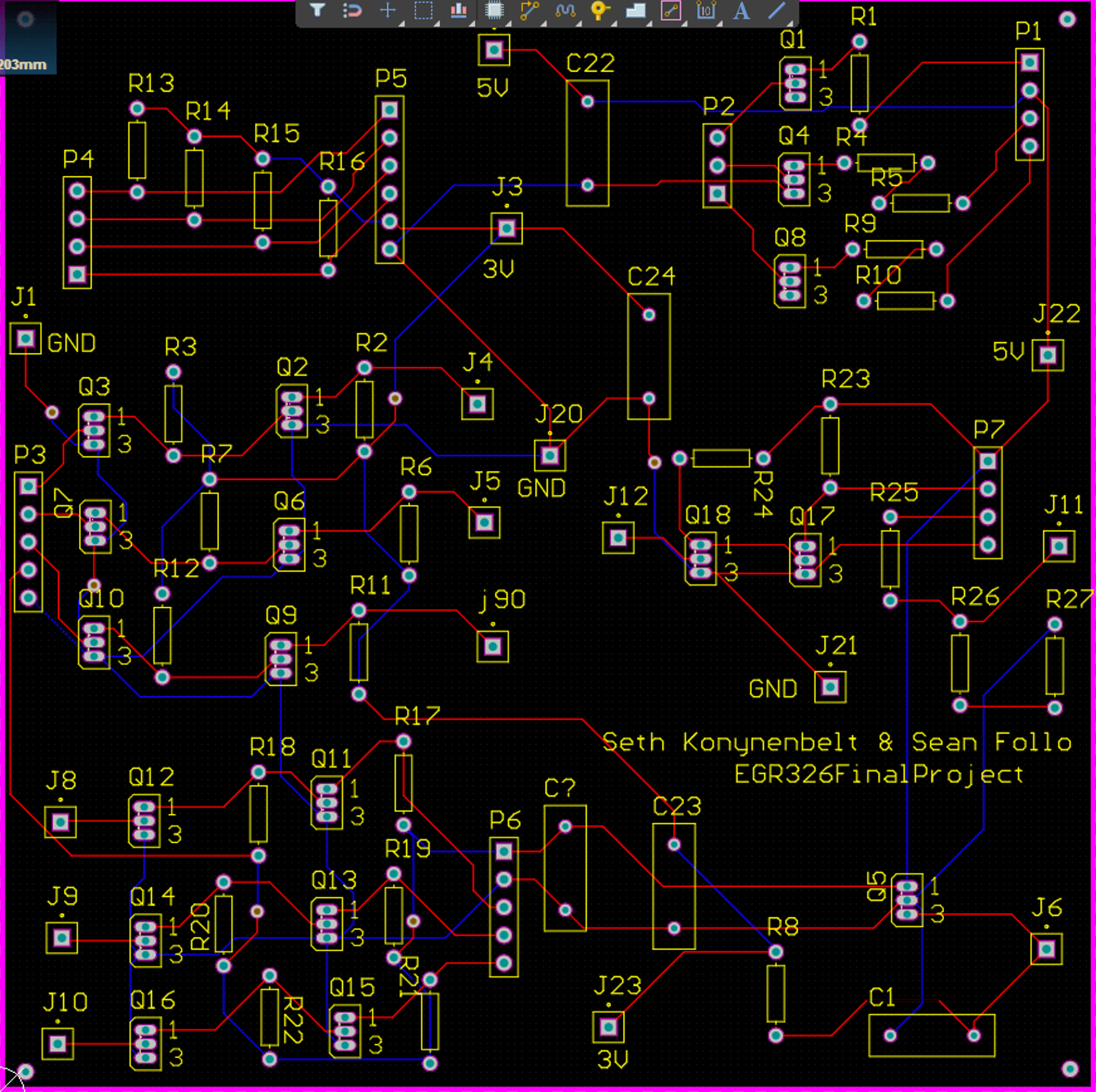Select the component placement tool
The height and width of the screenshot is (1092, 1096).
click(x=458, y=11)
